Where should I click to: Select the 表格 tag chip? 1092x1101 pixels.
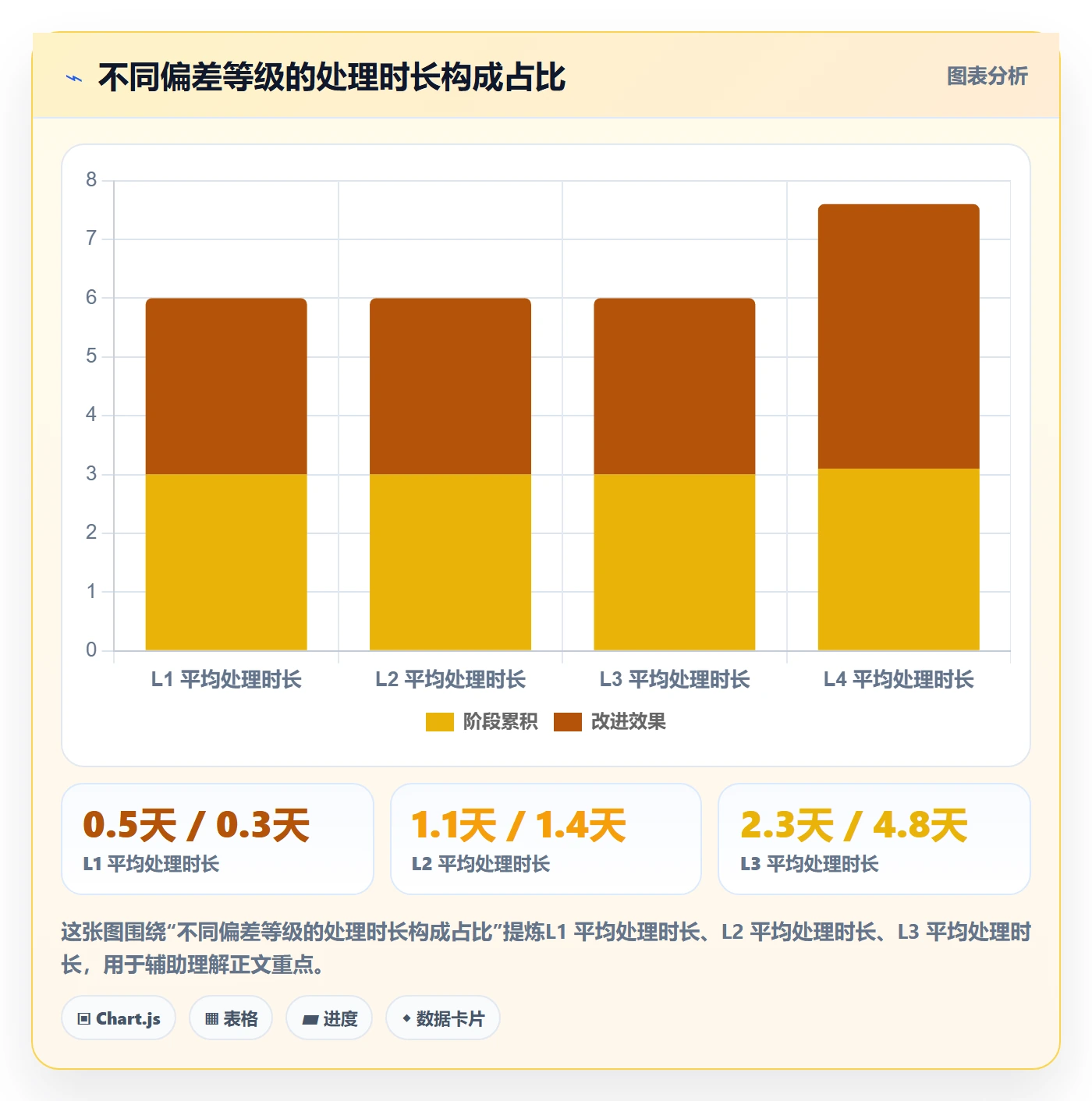[231, 1018]
